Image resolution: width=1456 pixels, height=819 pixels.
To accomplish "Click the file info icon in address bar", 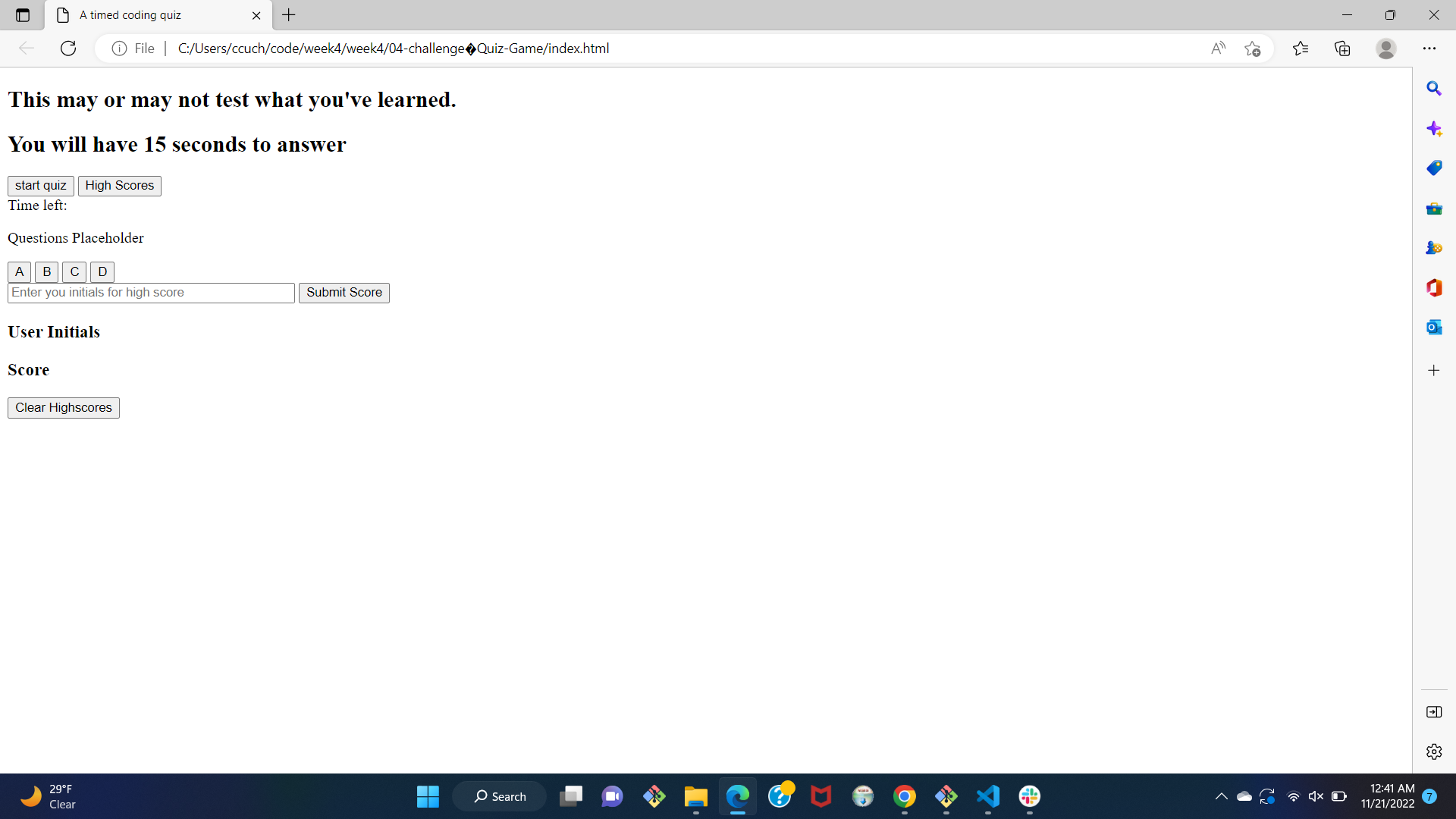I will [x=119, y=49].
